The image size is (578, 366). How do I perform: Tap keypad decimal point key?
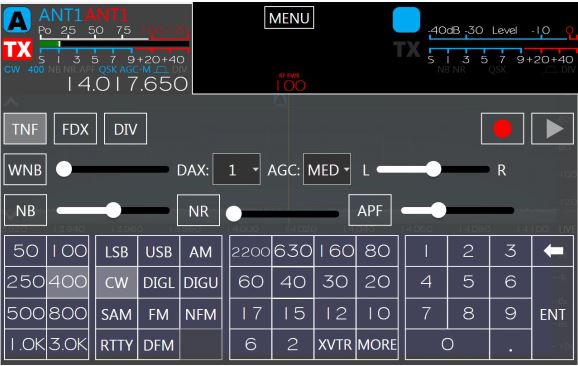(x=511, y=345)
